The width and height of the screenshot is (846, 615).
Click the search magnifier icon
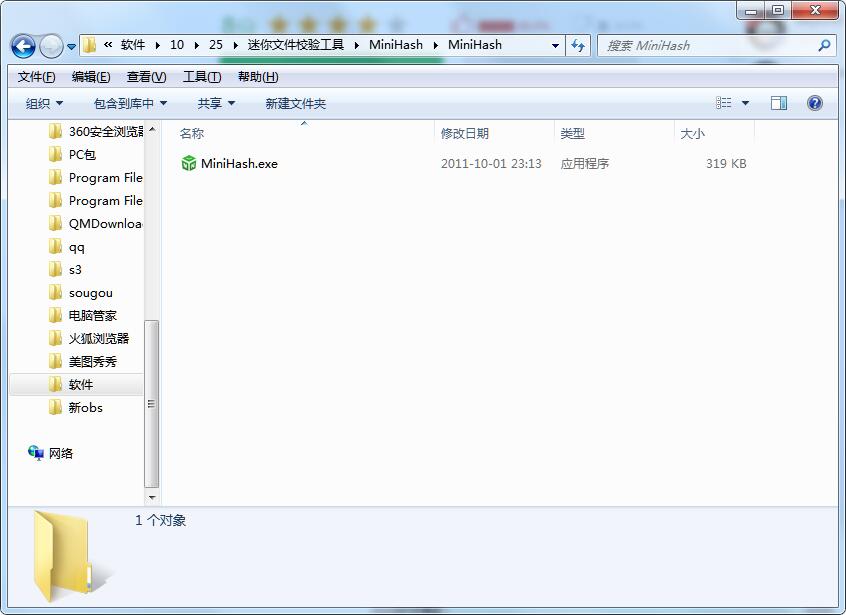(824, 45)
